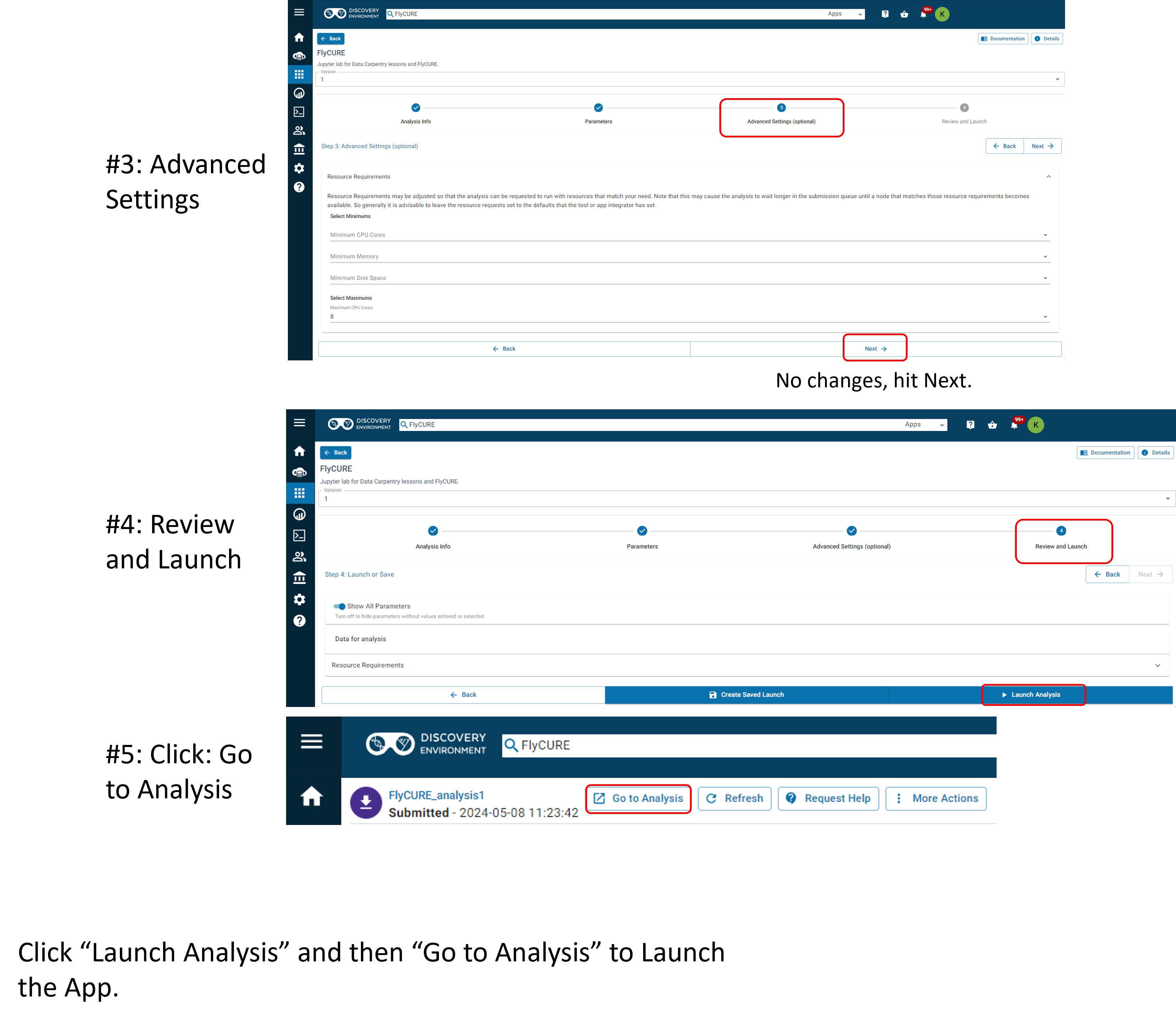This screenshot has width=1176, height=1022.
Task: Go to Home in the Step 4 sidebar
Action: [300, 451]
